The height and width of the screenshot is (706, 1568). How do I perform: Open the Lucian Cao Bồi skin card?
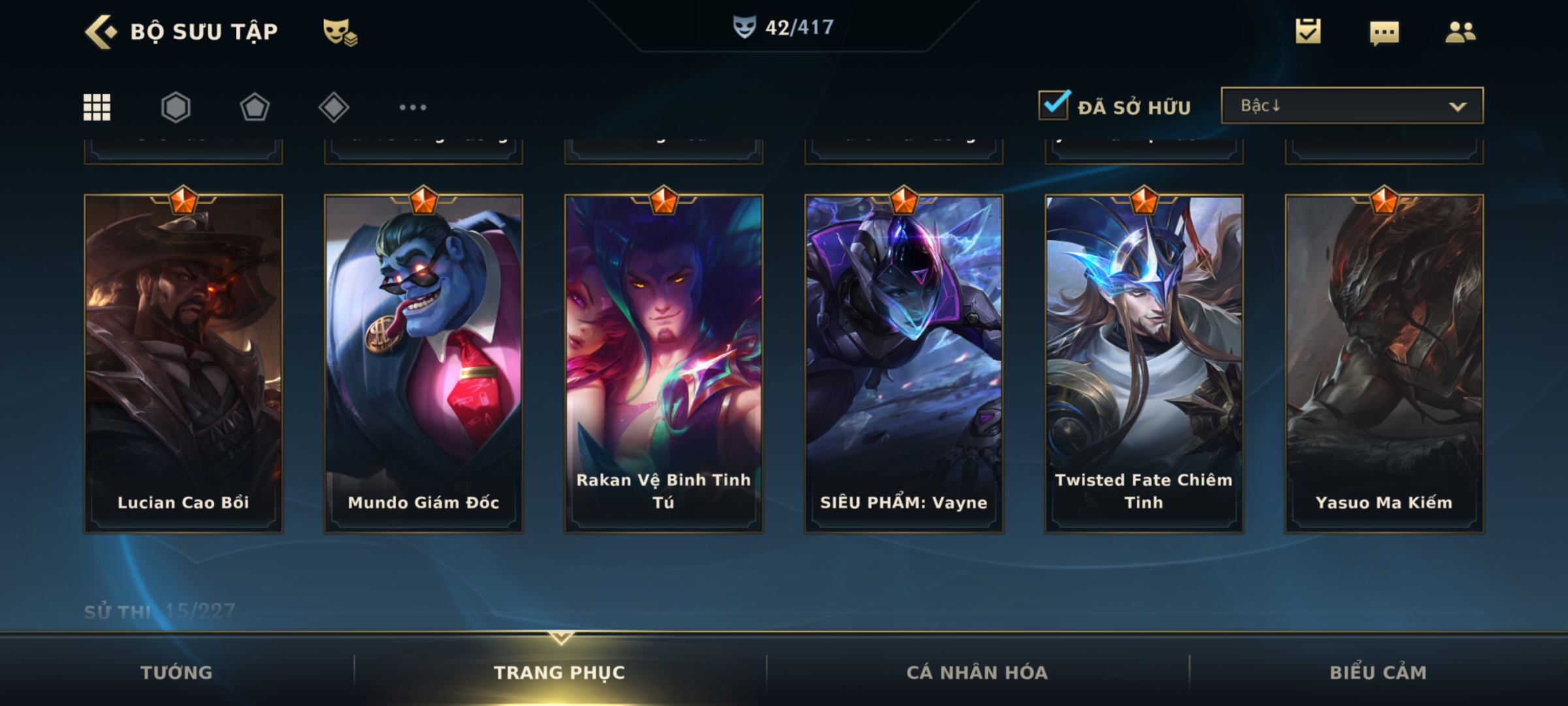point(183,363)
